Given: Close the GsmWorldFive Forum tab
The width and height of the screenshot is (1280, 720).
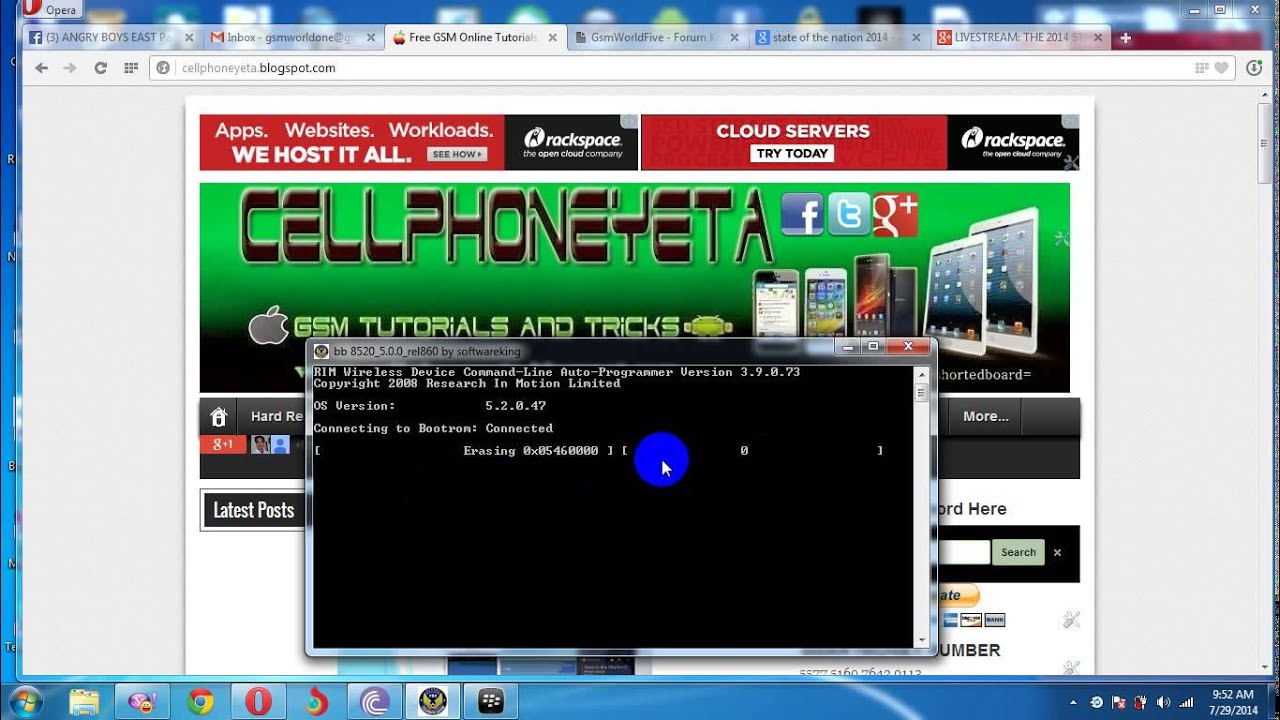Looking at the screenshot, I should (735, 38).
